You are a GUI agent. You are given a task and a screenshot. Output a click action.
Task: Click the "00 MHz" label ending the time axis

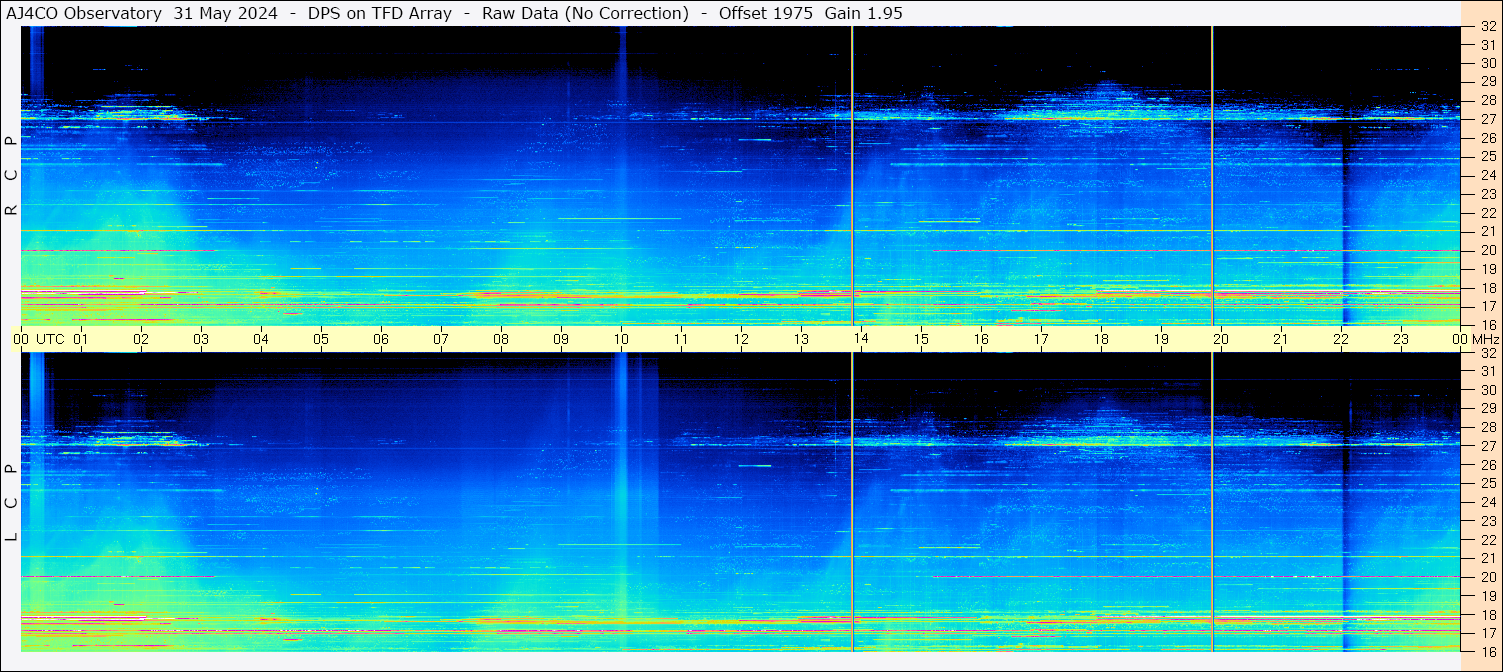[x=1476, y=339]
